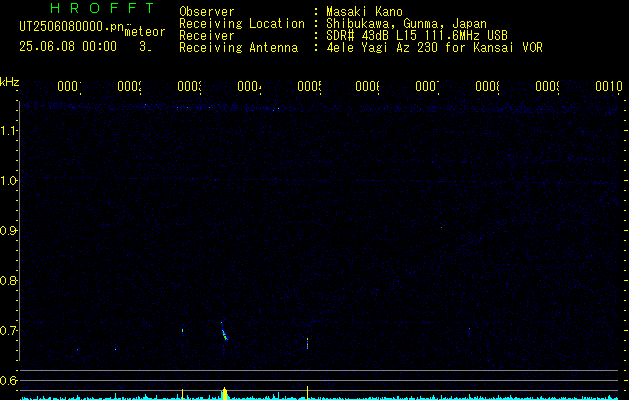Click the 0.8 frequency axis label
Viewport: 629px width, 400px height.
[9, 280]
